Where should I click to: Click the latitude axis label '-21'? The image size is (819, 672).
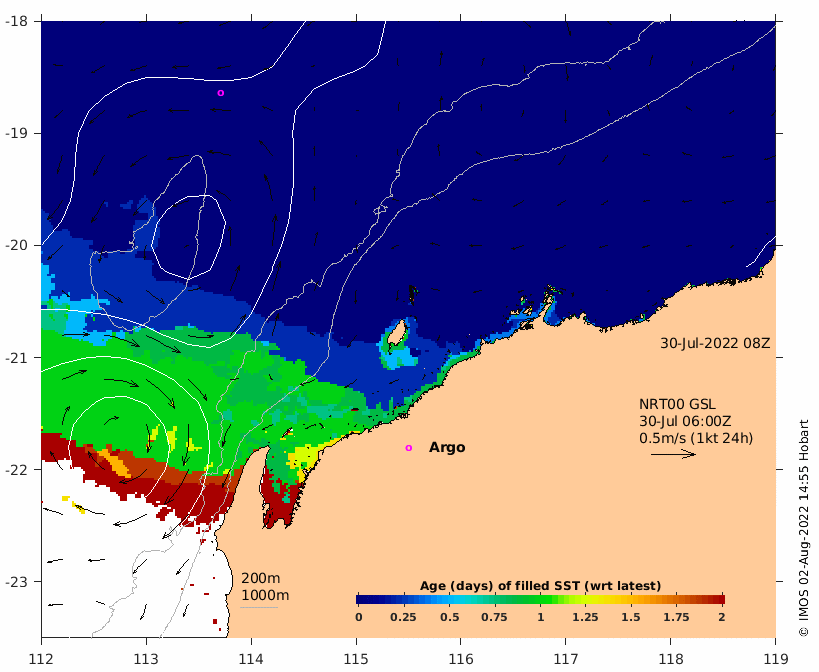coord(16,358)
